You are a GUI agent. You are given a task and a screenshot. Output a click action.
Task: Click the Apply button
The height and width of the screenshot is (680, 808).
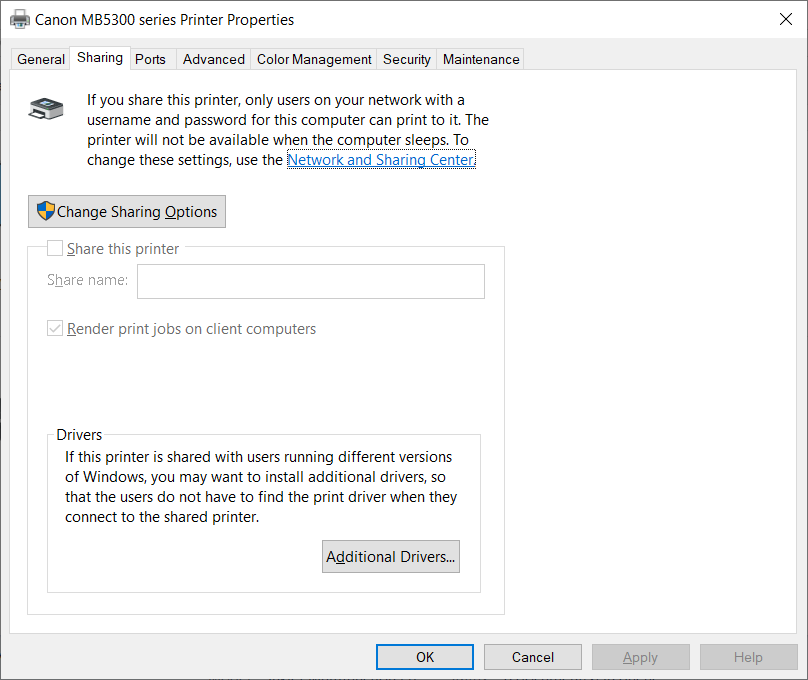click(641, 657)
